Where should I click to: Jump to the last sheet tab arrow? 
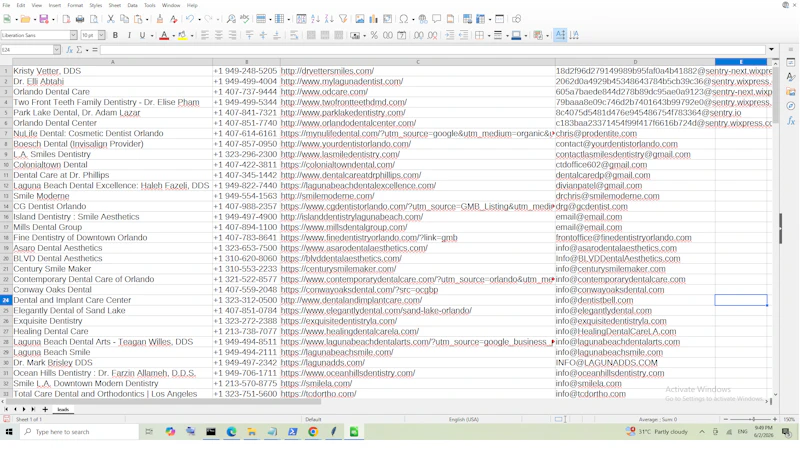tap(33, 409)
